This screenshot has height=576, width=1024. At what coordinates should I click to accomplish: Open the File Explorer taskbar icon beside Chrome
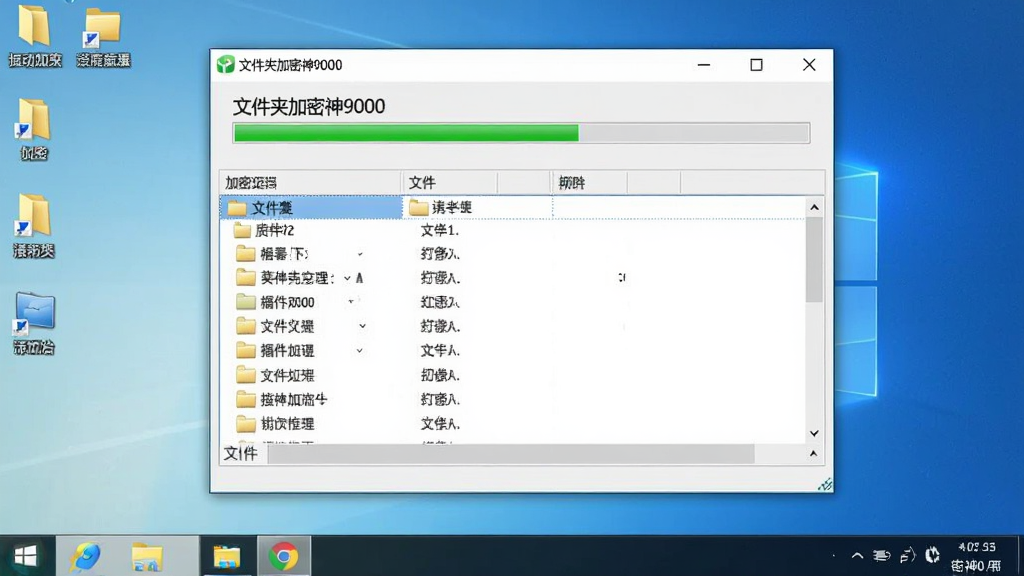tap(227, 556)
